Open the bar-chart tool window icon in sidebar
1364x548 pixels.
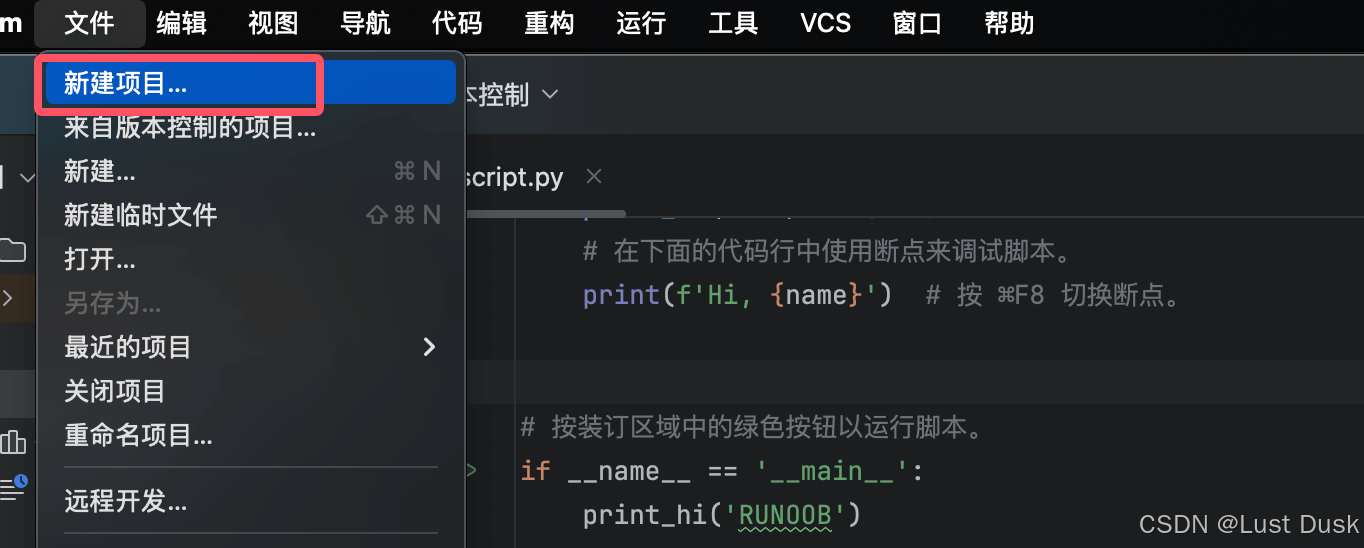(x=12, y=441)
